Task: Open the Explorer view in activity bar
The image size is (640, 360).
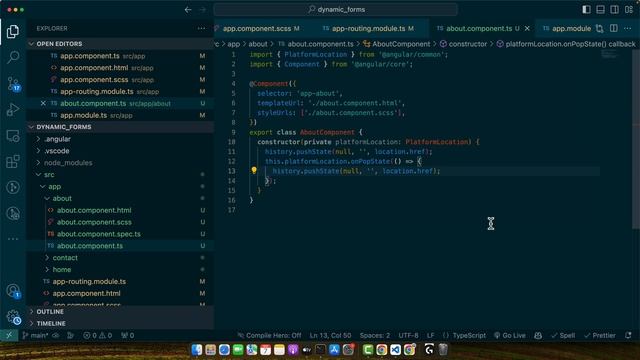Action: 13,31
